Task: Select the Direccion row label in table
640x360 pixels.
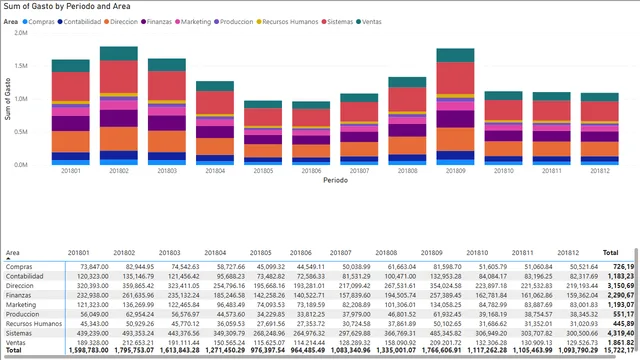Action: click(x=20, y=286)
